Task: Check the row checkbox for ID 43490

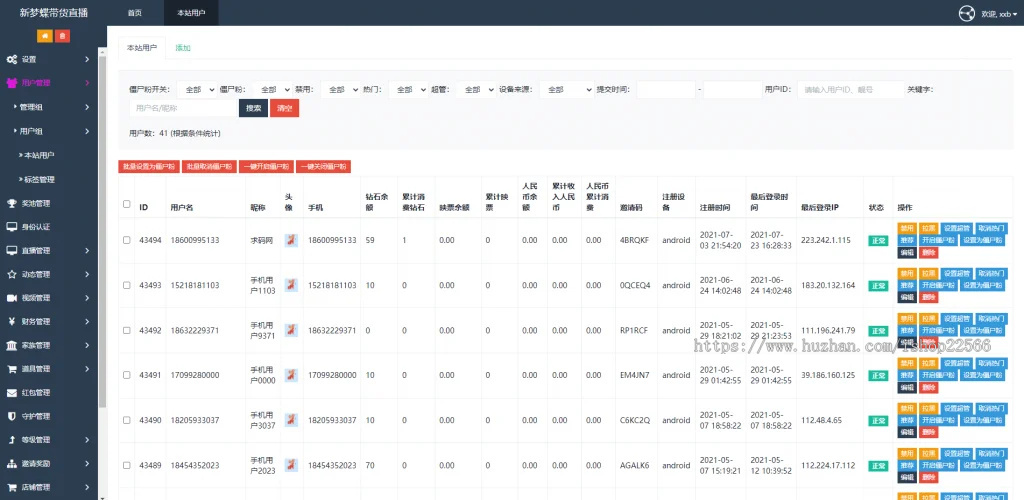Action: click(x=127, y=420)
